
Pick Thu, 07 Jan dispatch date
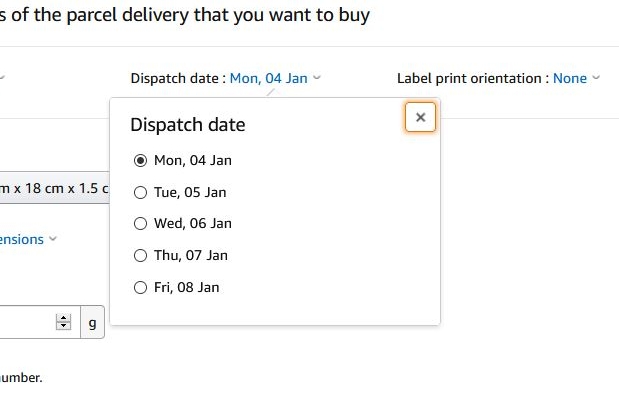(141, 256)
